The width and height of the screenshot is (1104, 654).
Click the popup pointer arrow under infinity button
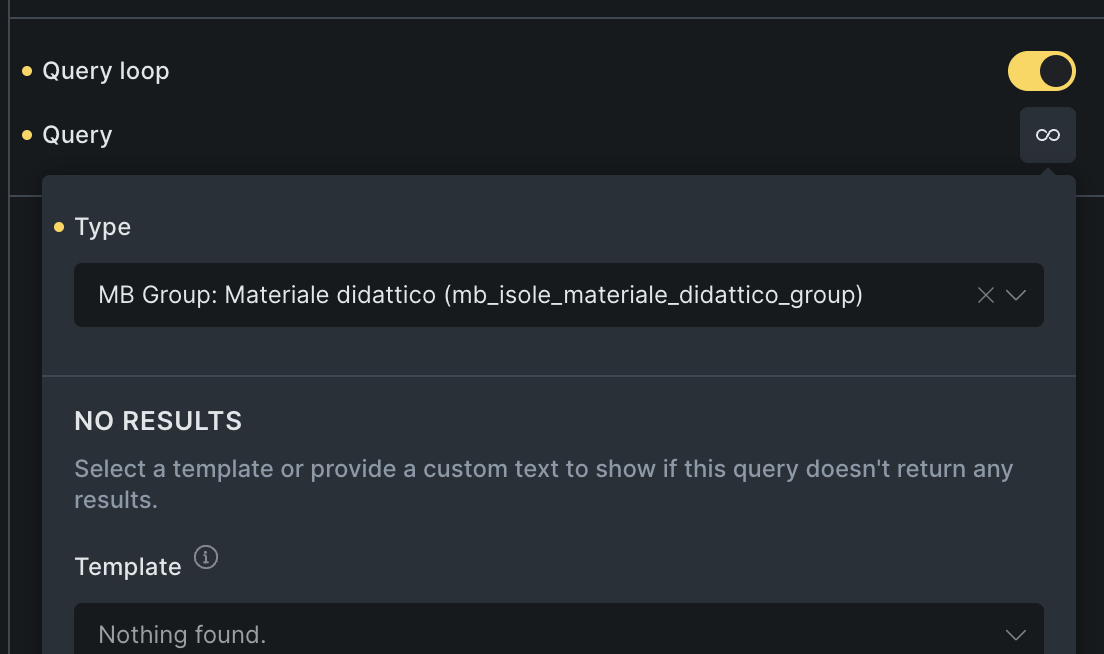(x=1047, y=171)
